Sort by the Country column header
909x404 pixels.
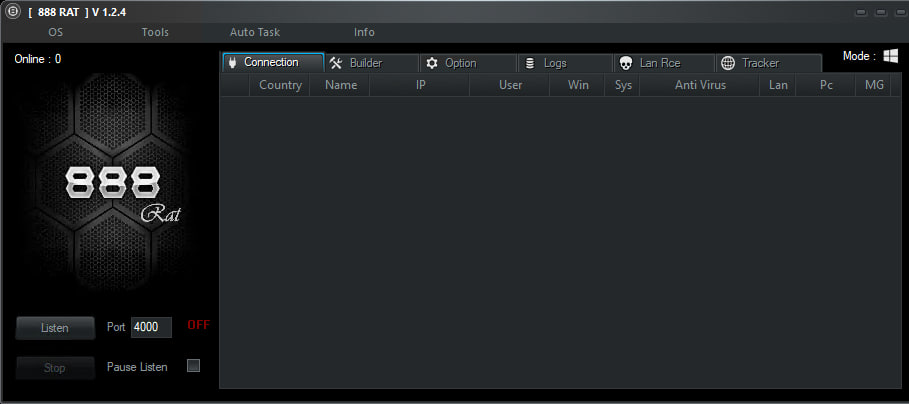pos(280,85)
